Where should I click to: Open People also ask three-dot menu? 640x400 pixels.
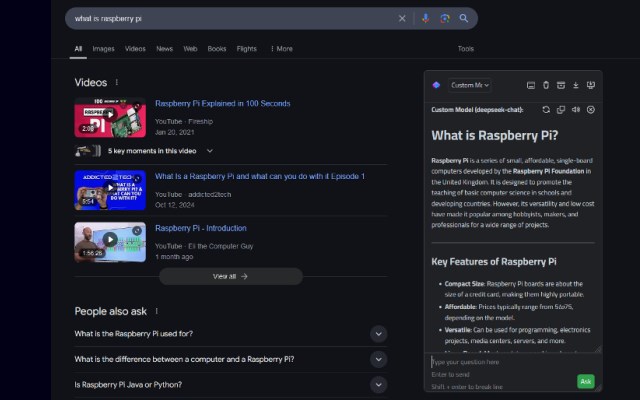[x=157, y=311]
